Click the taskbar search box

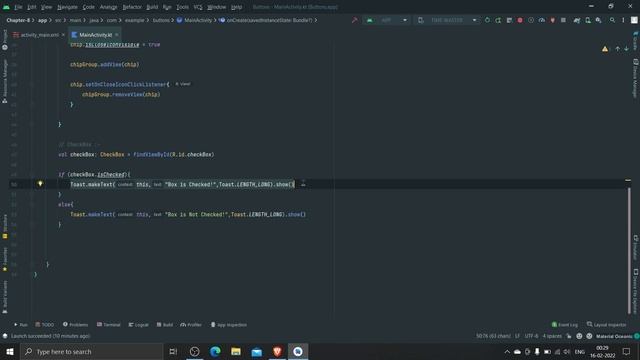91,351
